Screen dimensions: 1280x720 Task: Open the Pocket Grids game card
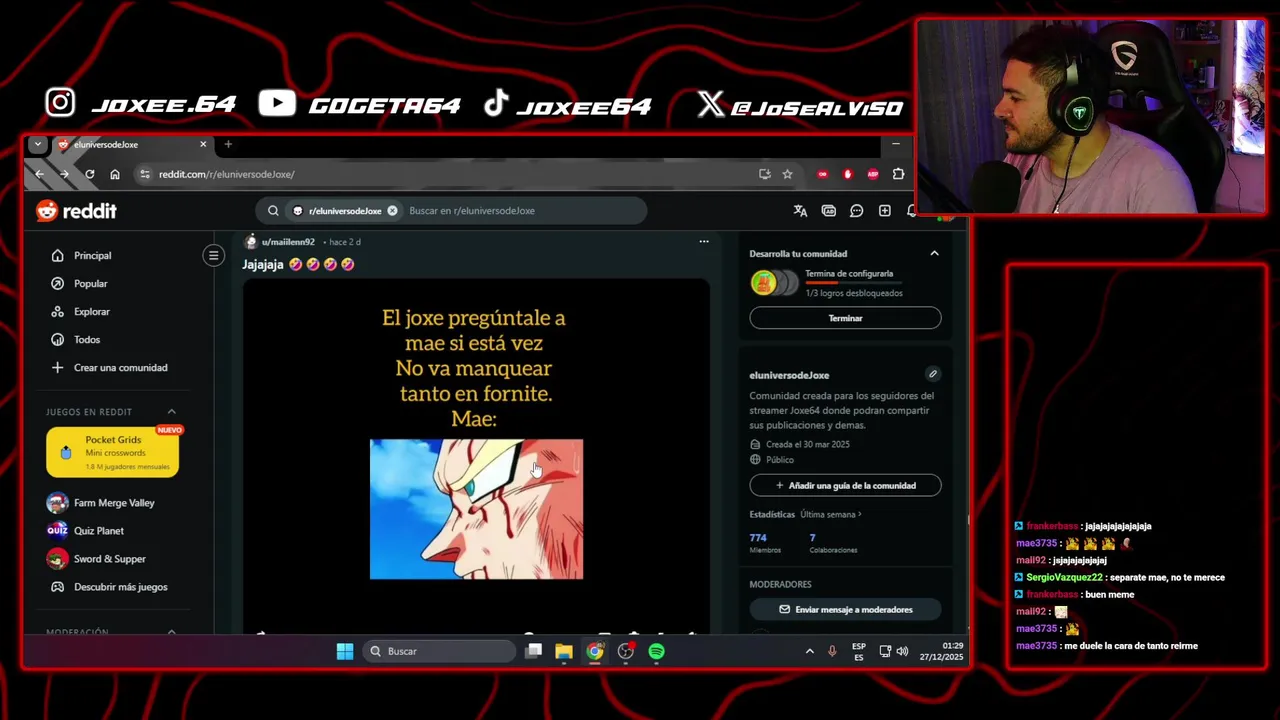[x=112, y=452]
